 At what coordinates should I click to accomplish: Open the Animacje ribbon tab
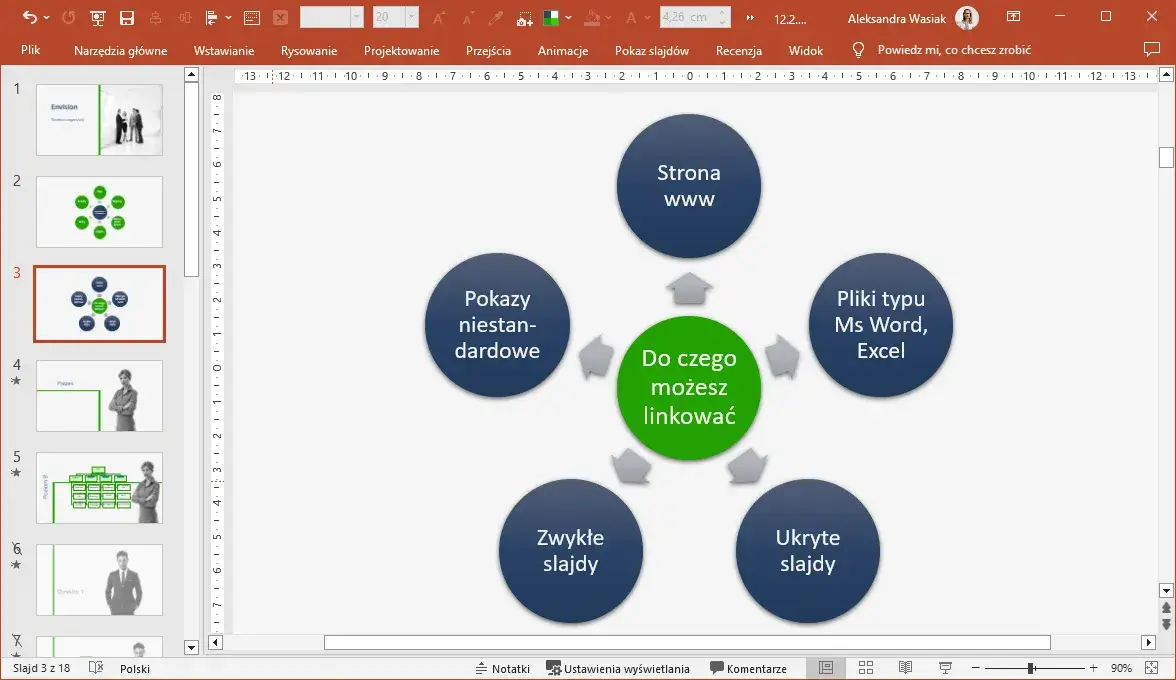(x=562, y=49)
